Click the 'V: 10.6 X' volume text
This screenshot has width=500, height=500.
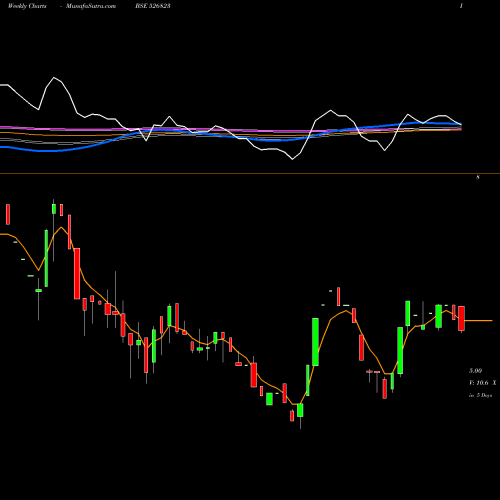click(482, 383)
